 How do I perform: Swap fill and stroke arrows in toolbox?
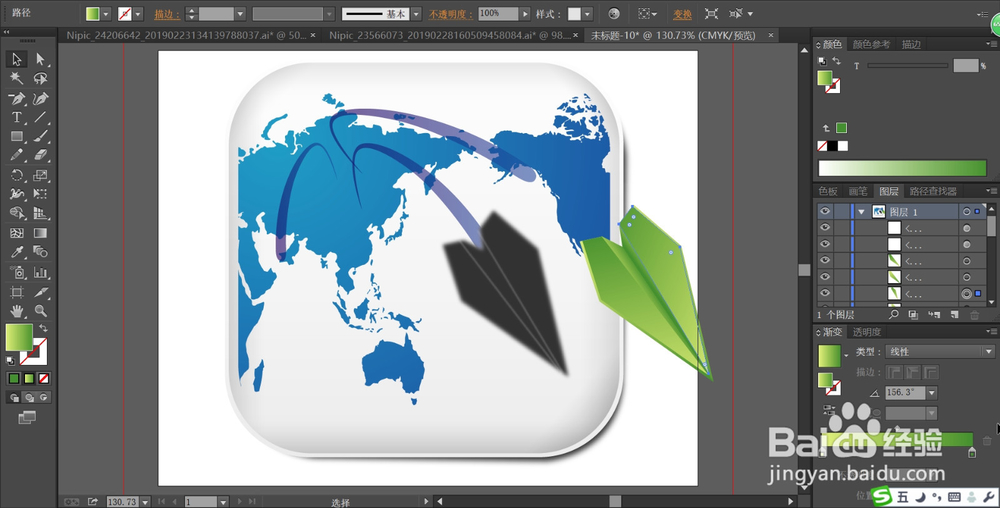click(x=43, y=328)
